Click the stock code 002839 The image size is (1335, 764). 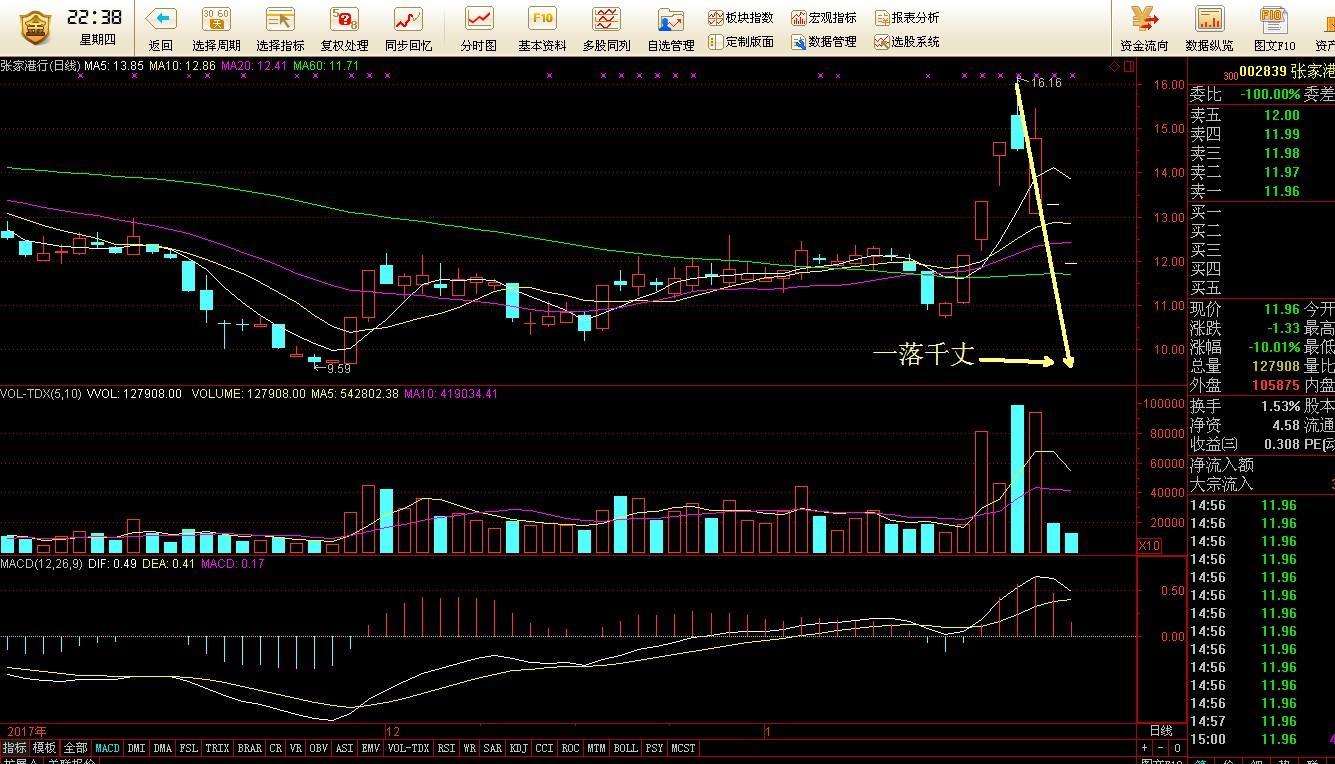coord(1262,72)
